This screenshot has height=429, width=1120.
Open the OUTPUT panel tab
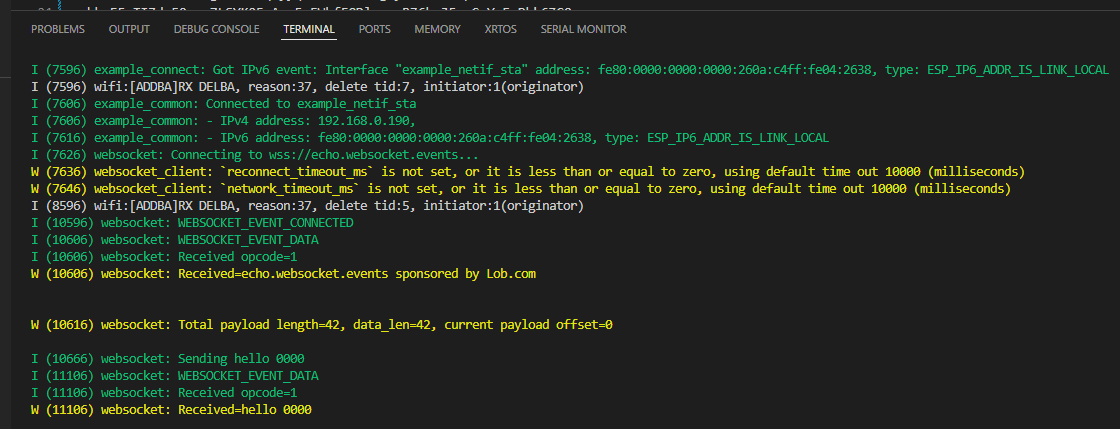pyautogui.click(x=129, y=29)
